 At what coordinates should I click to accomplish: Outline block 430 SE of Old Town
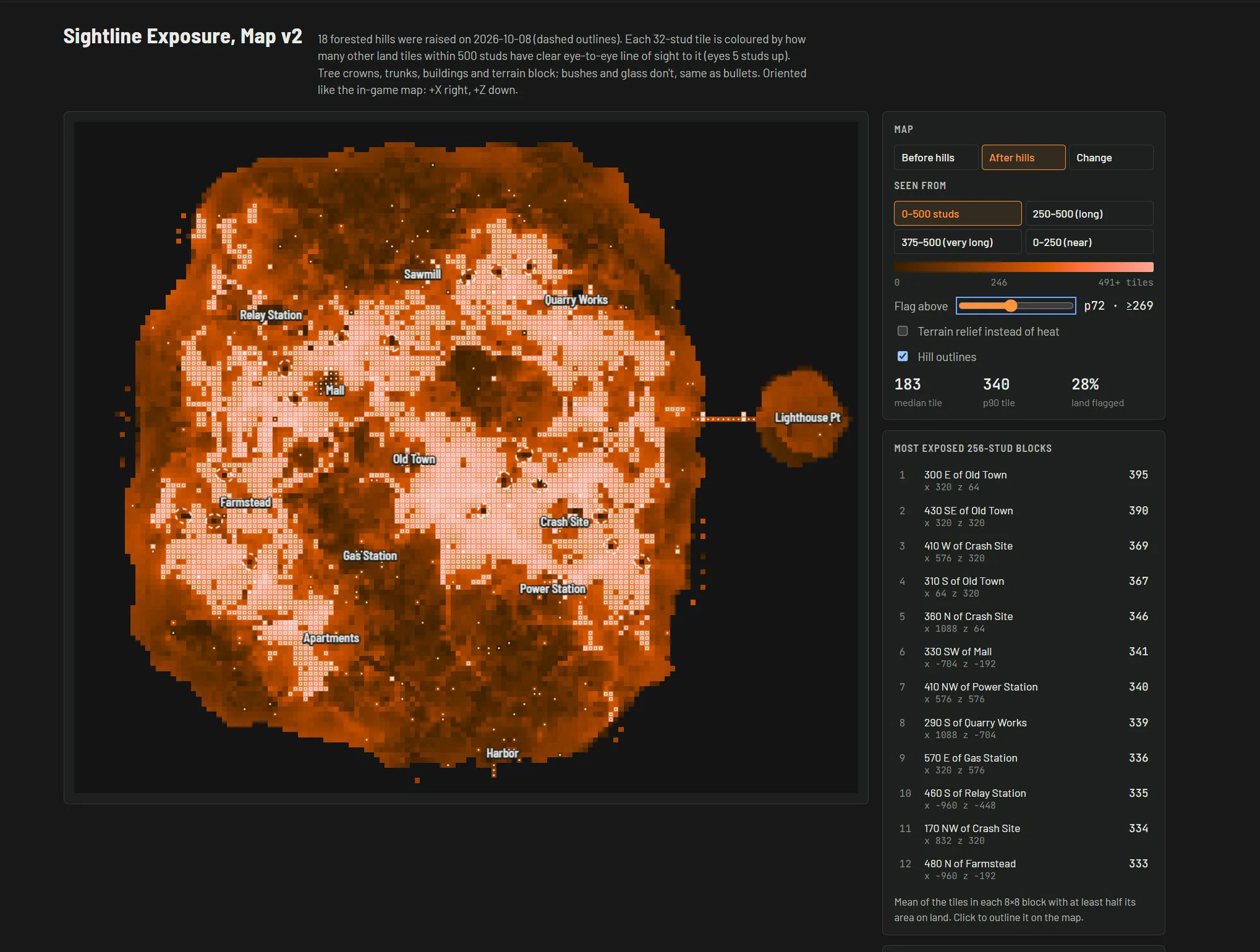click(1023, 516)
